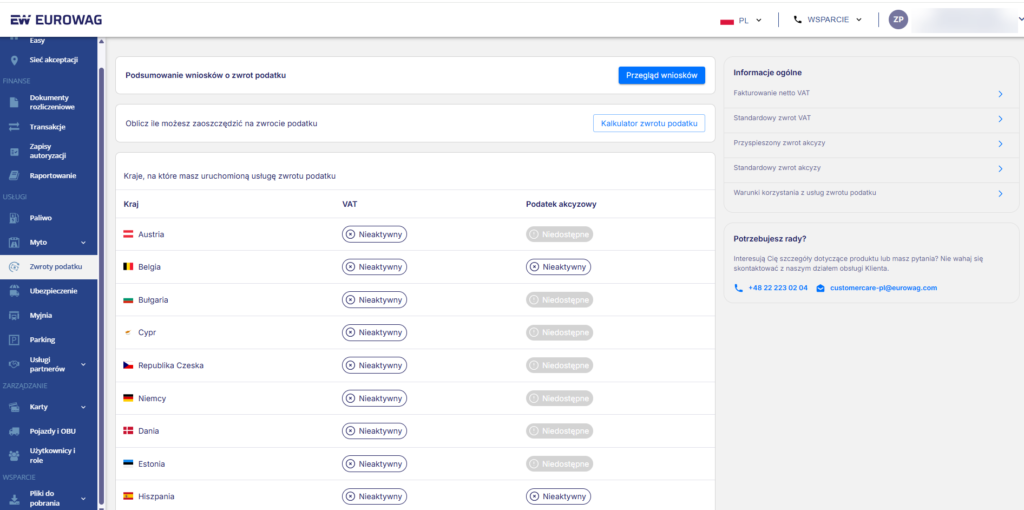This screenshot has width=1024, height=510.
Task: Click the Myto toll icon
Action: (14, 243)
